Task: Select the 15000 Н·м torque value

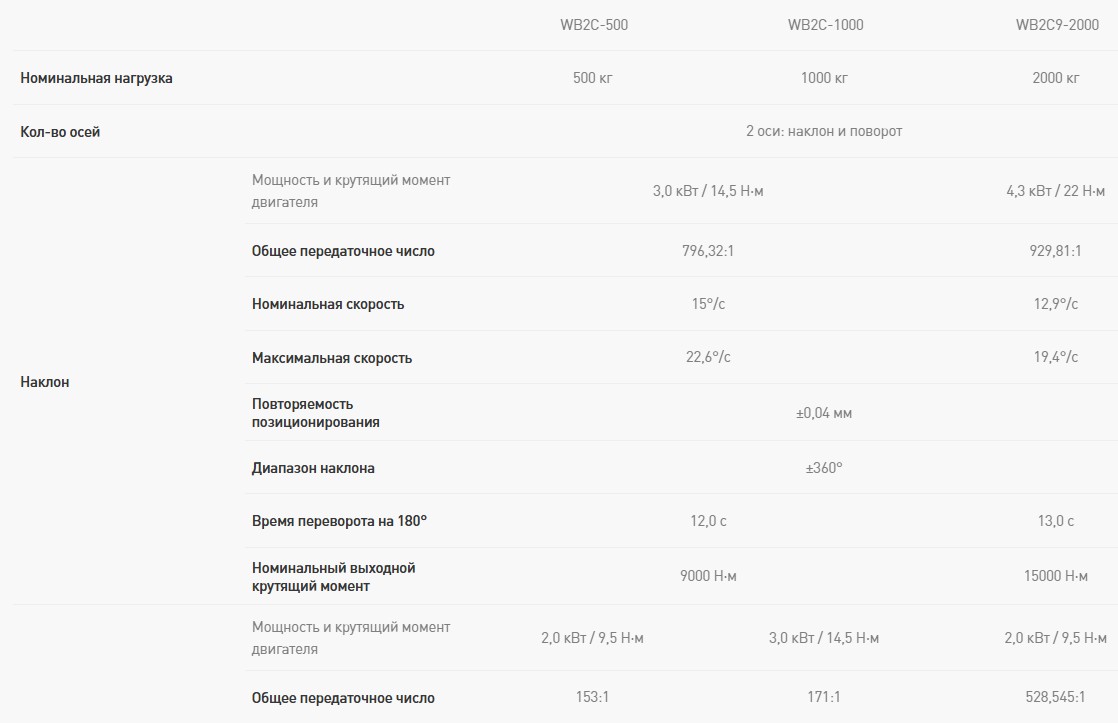Action: [1056, 576]
